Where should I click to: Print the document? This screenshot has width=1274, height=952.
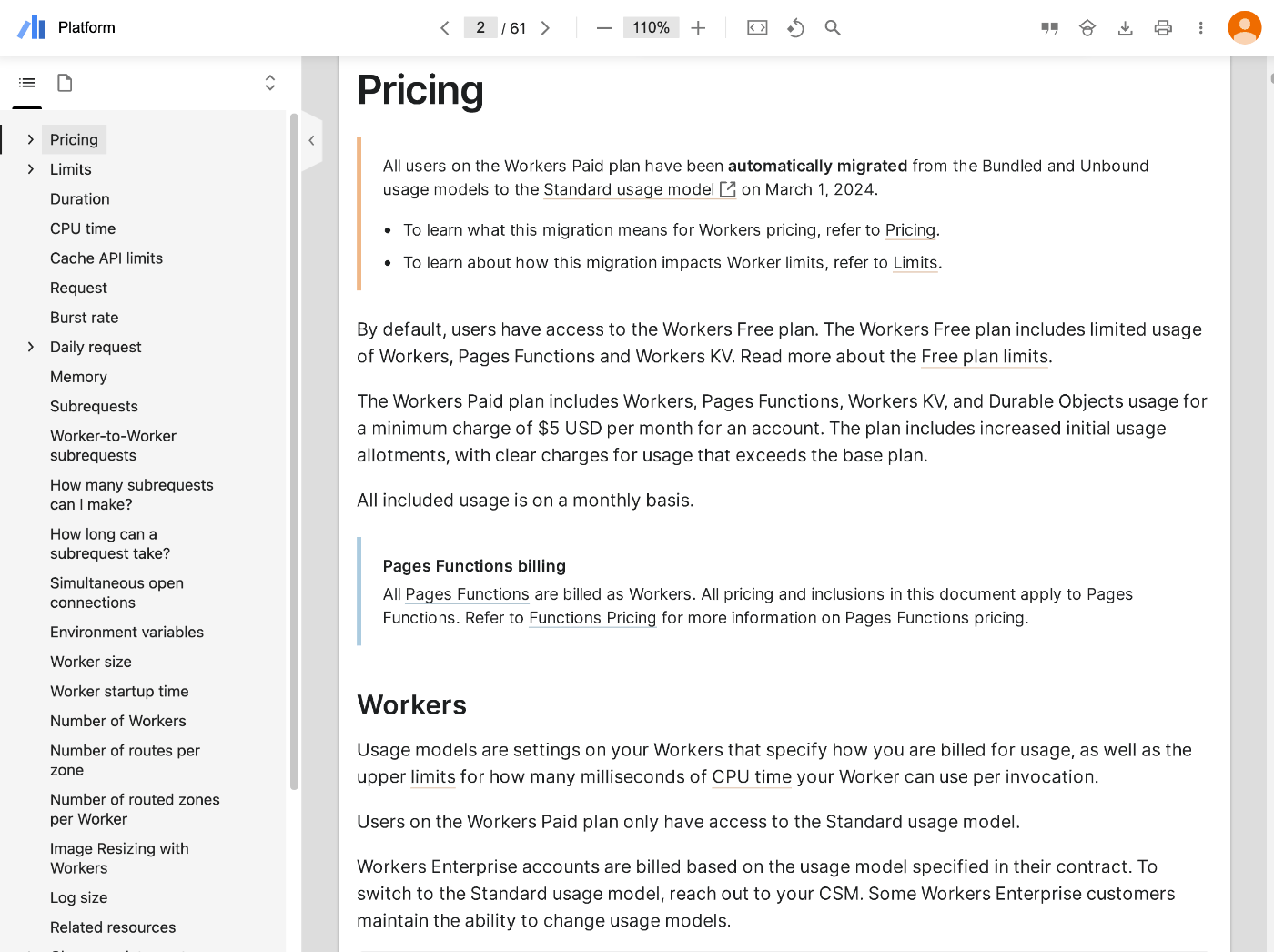[1163, 28]
